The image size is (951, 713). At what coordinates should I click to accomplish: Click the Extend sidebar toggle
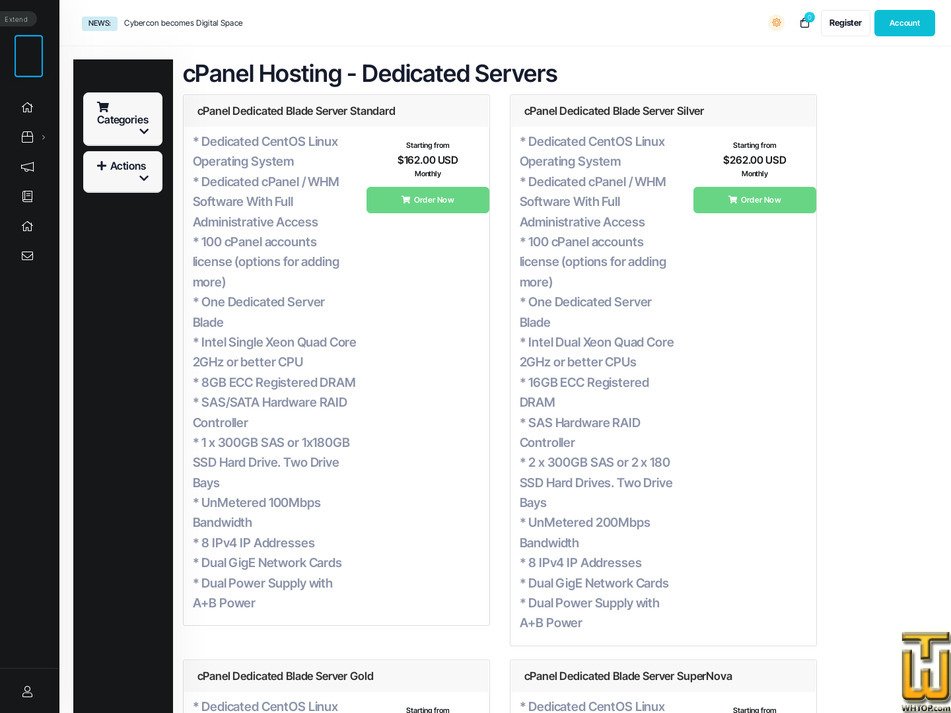point(17,19)
